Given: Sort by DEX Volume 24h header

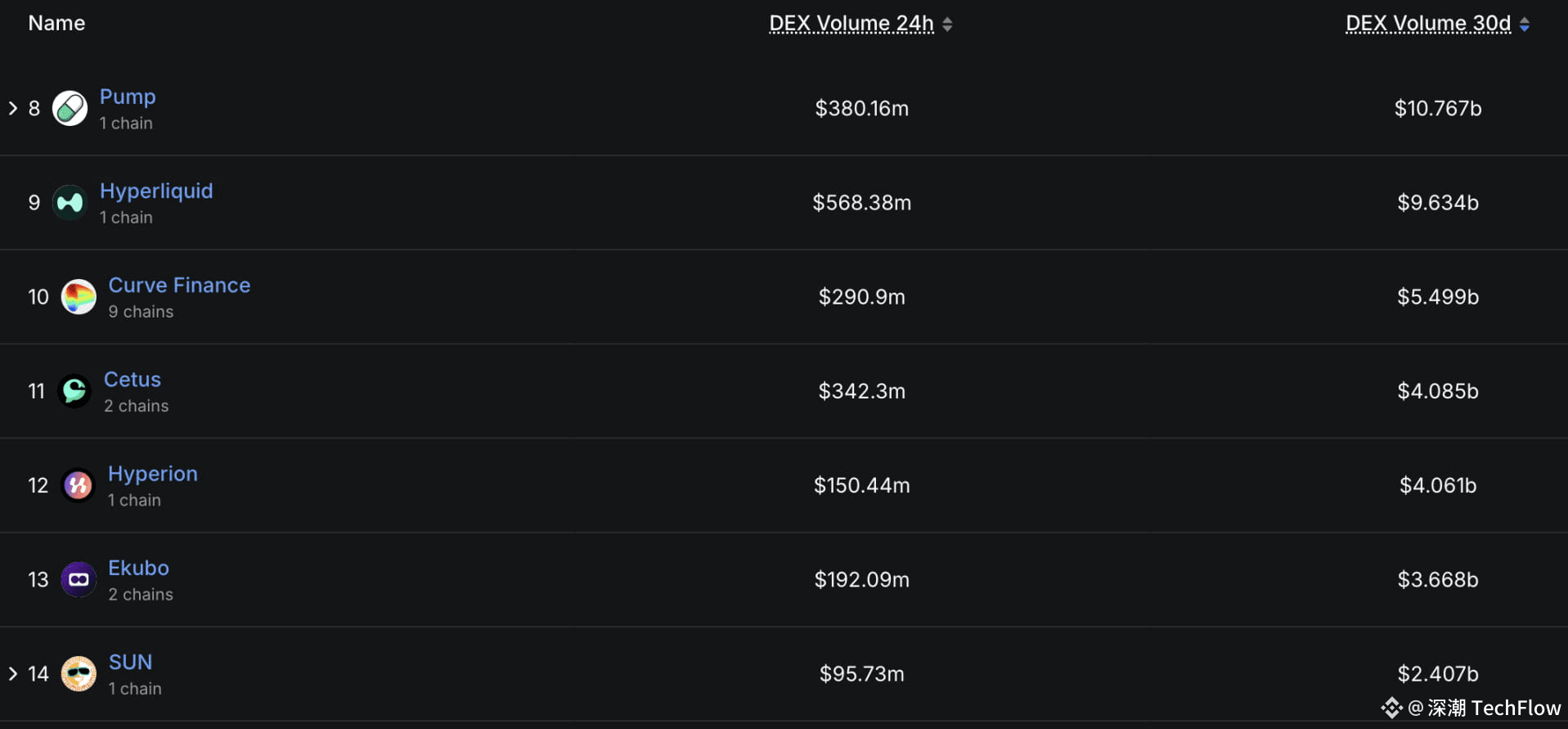Looking at the screenshot, I should (x=851, y=24).
